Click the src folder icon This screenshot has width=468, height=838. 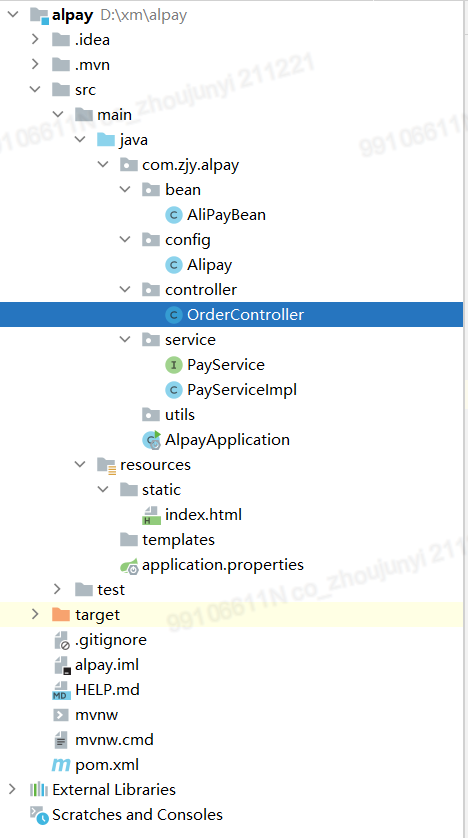click(61, 90)
